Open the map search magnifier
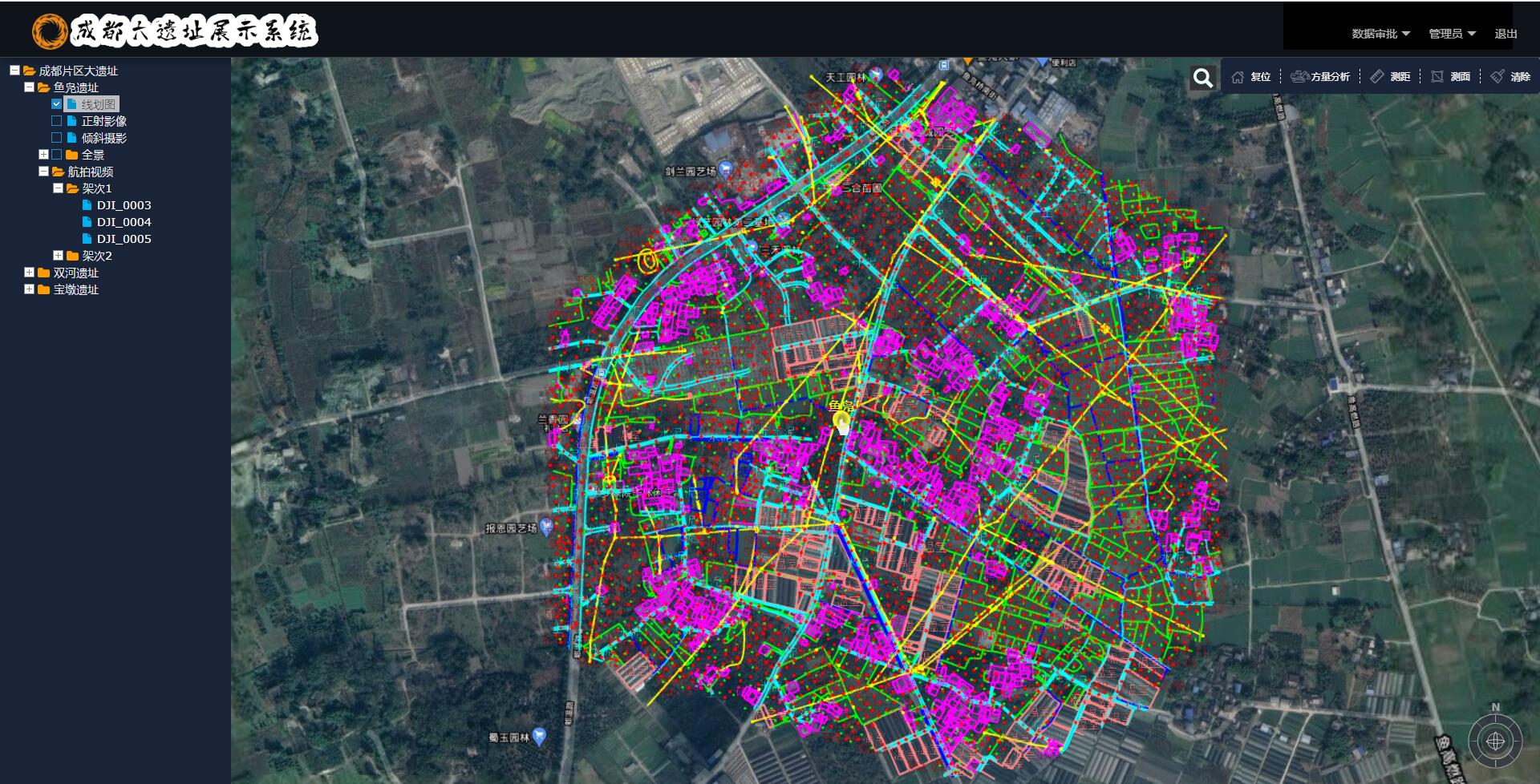Screen dimensions: 1540x784 coord(1202,78)
